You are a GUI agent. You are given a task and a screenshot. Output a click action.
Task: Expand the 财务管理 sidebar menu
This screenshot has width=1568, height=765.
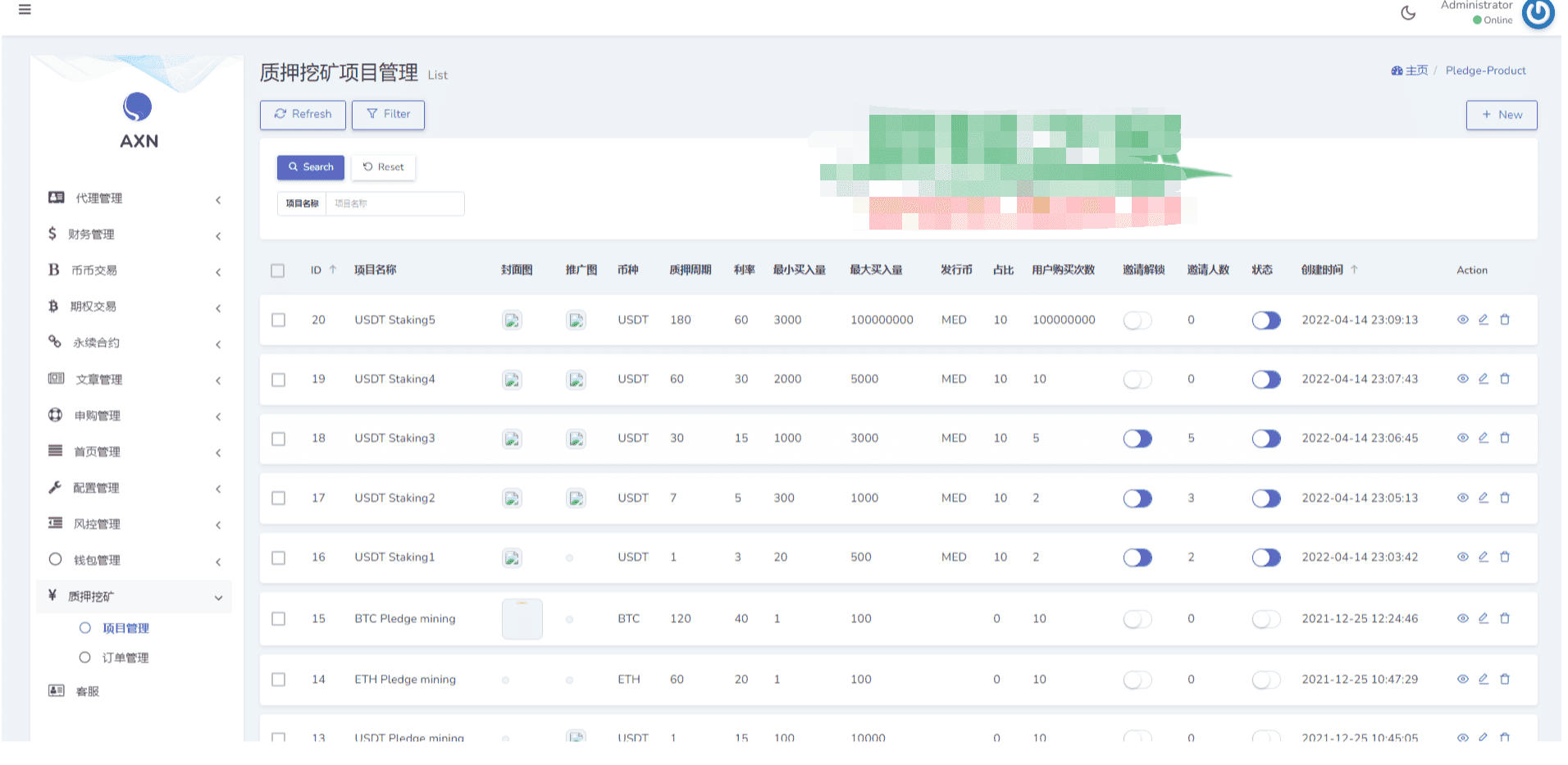coord(135,235)
